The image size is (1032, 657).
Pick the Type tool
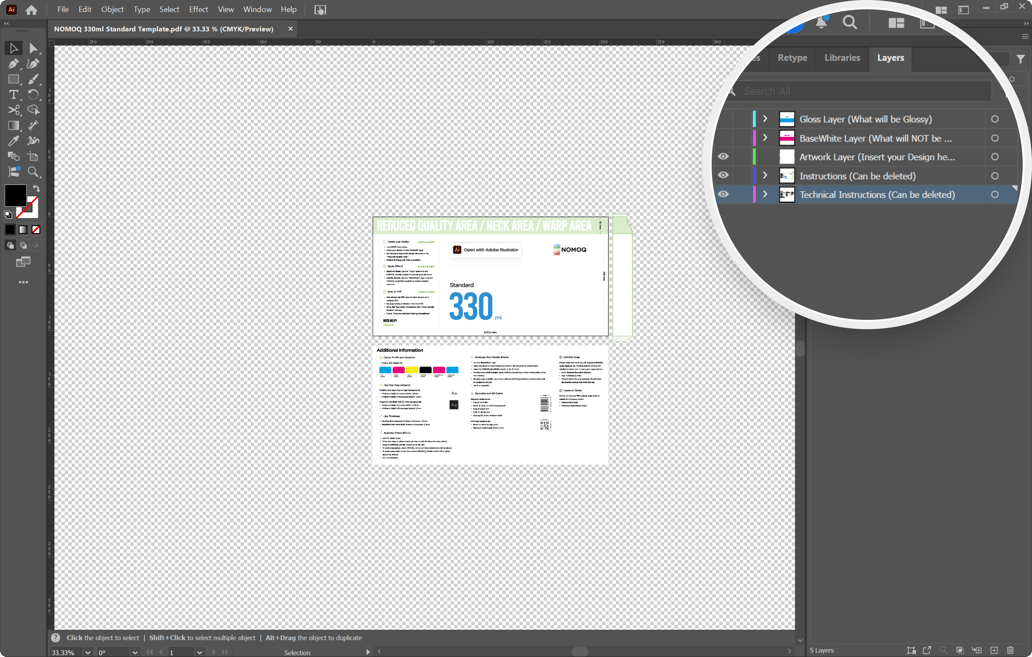(x=14, y=95)
